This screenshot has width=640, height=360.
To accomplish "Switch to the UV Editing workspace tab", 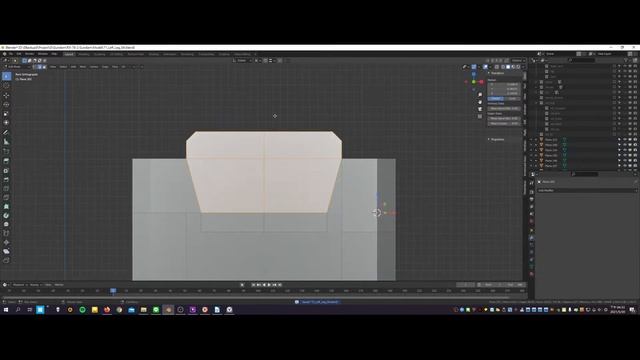I will [116, 54].
